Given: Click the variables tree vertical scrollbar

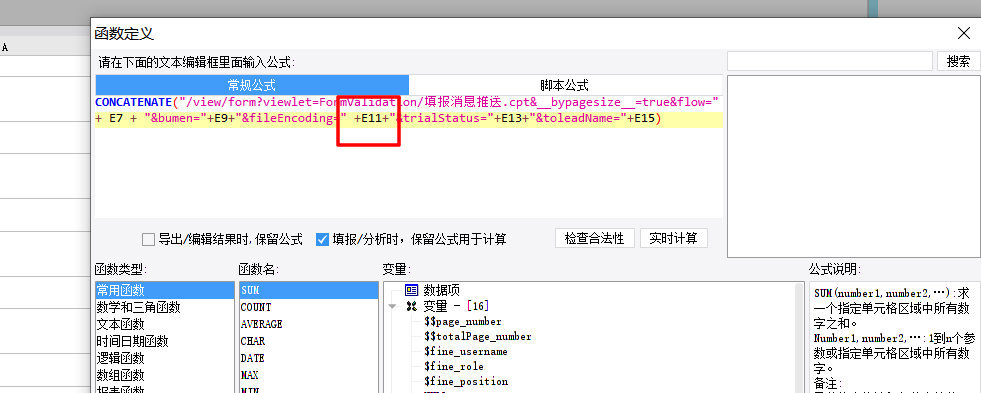Looking at the screenshot, I should click(799, 337).
